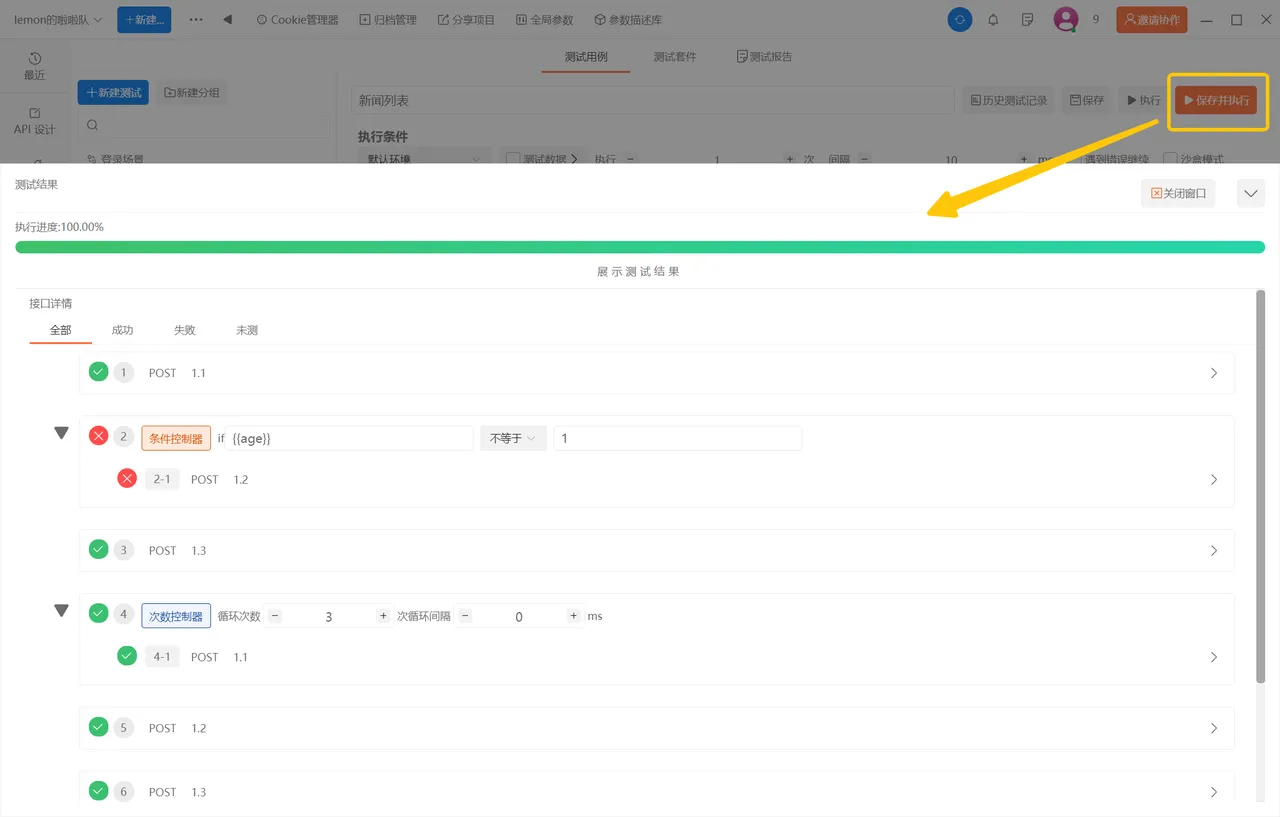The height and width of the screenshot is (817, 1280).
Task: Switch to the 测试用例 tab
Action: 586,57
